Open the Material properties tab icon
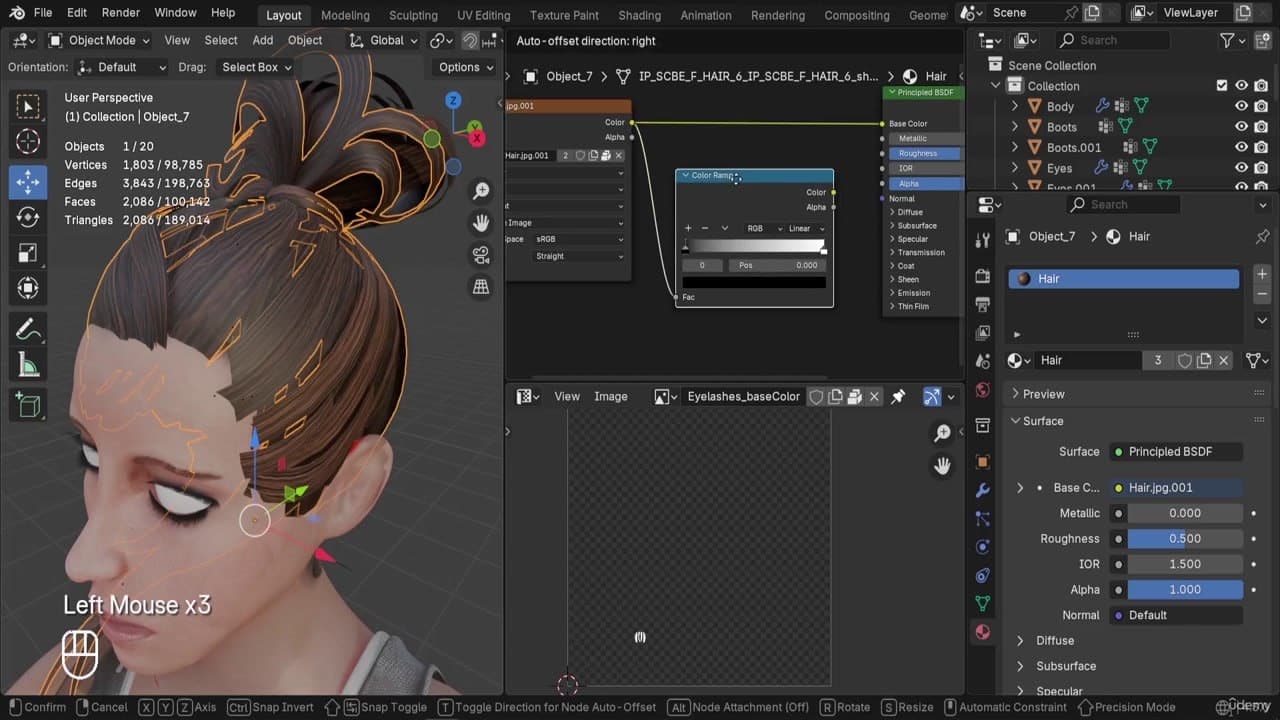 983,632
